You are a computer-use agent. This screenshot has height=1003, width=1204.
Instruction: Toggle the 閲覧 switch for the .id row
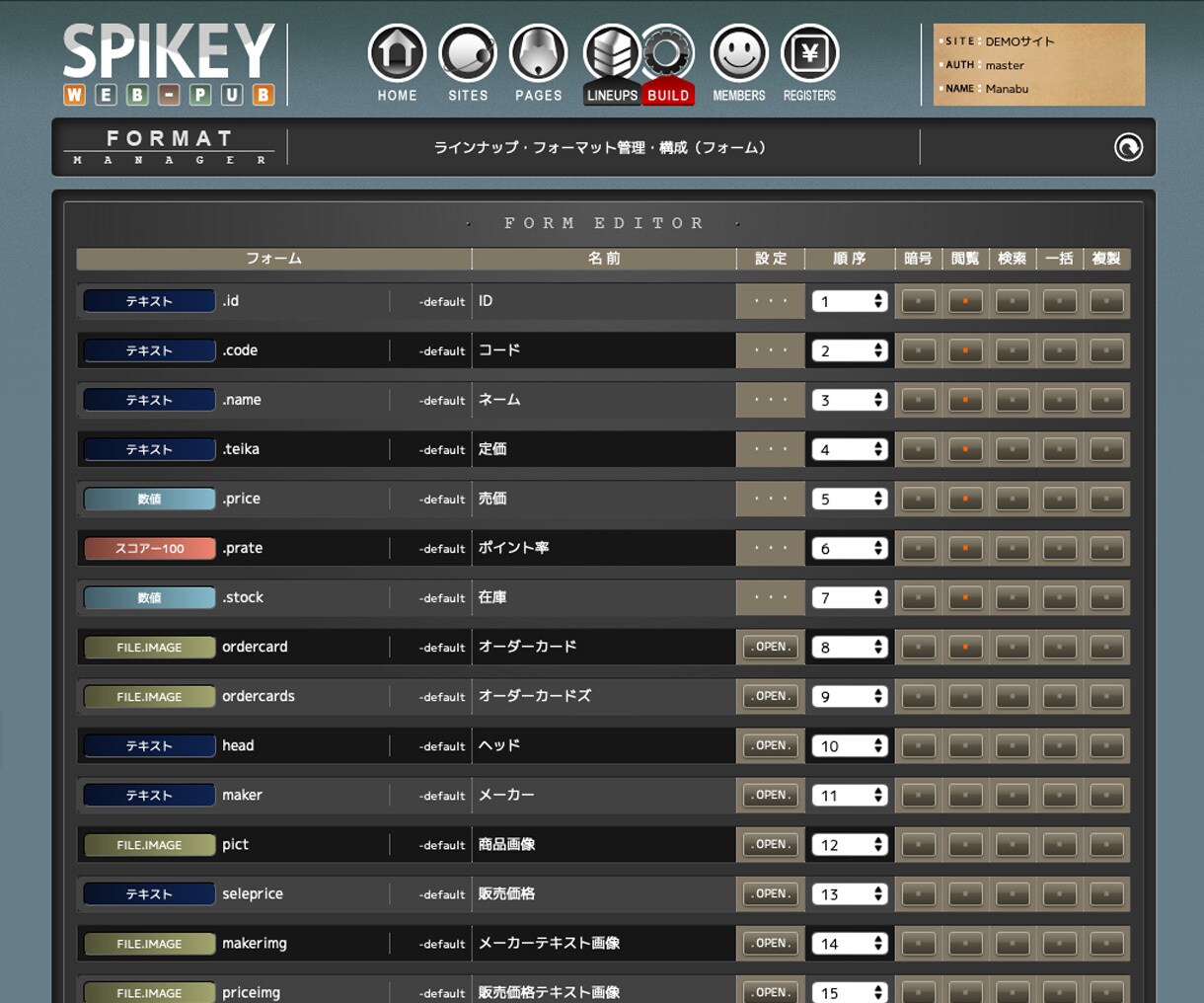click(x=965, y=301)
